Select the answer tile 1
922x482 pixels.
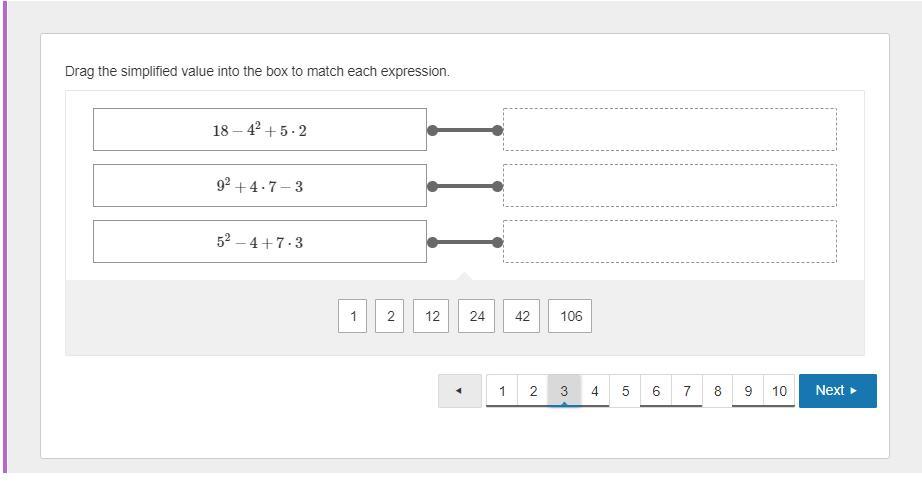(x=352, y=316)
